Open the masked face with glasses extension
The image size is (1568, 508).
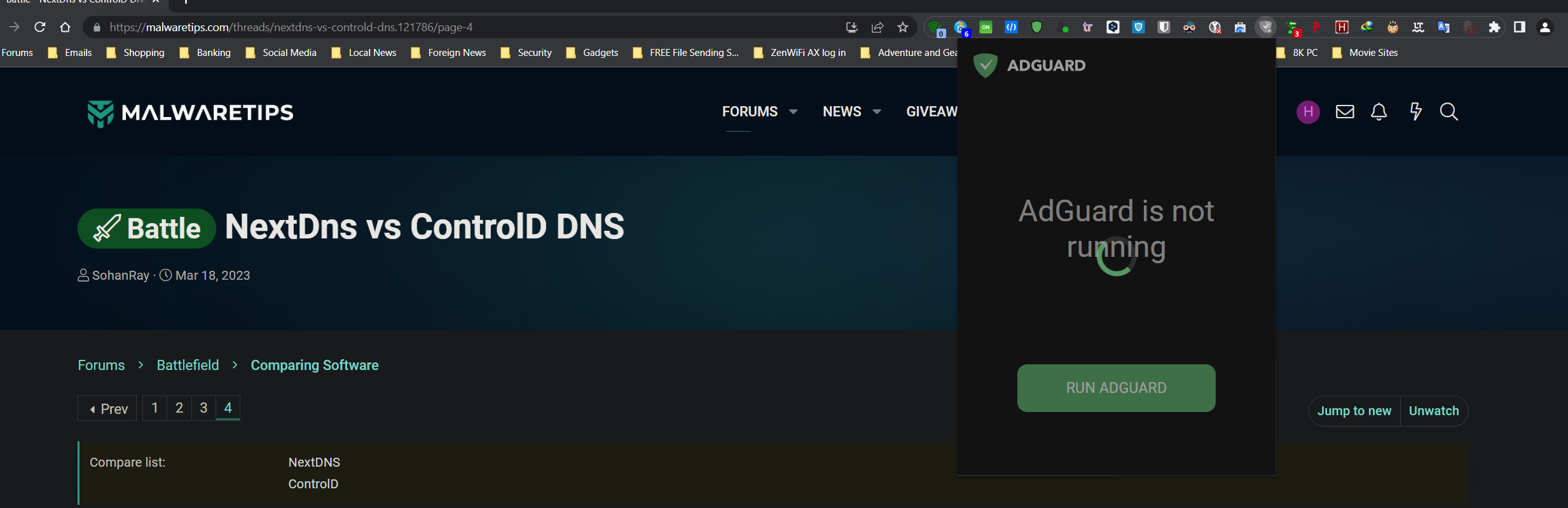1189,27
